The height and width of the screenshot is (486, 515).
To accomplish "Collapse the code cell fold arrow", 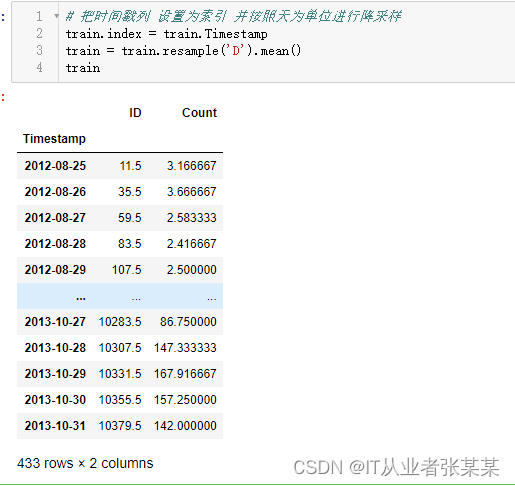I will 56,16.
